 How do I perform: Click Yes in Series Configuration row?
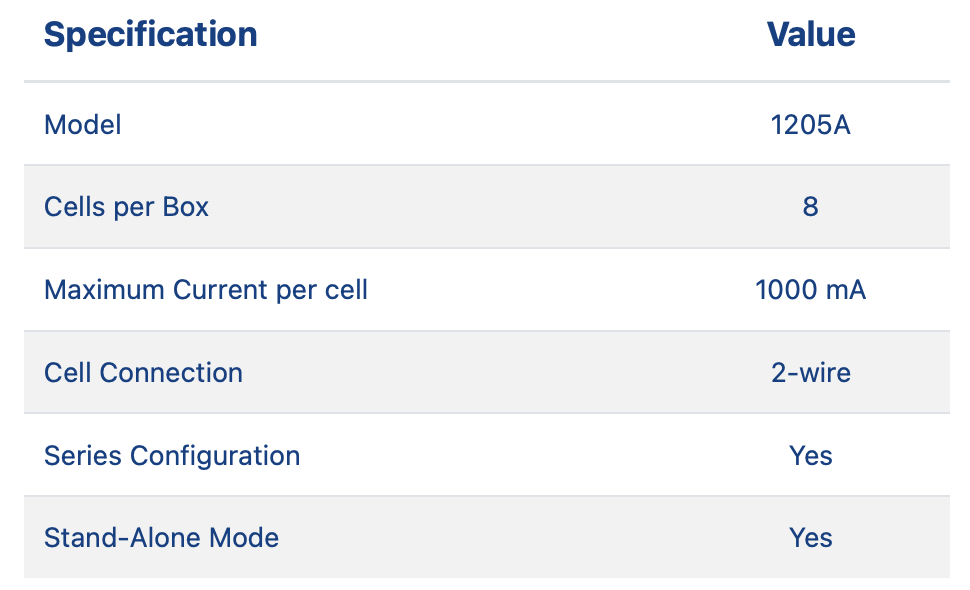pos(810,455)
